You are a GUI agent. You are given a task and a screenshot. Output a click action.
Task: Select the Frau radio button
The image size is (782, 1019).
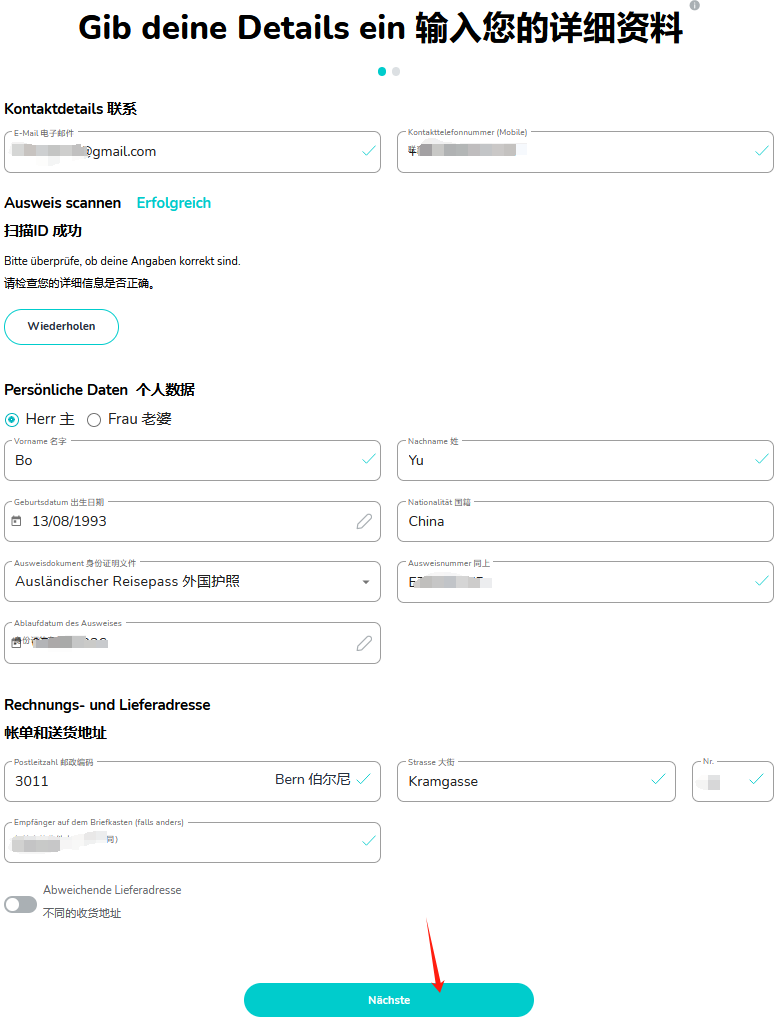pyautogui.click(x=94, y=420)
